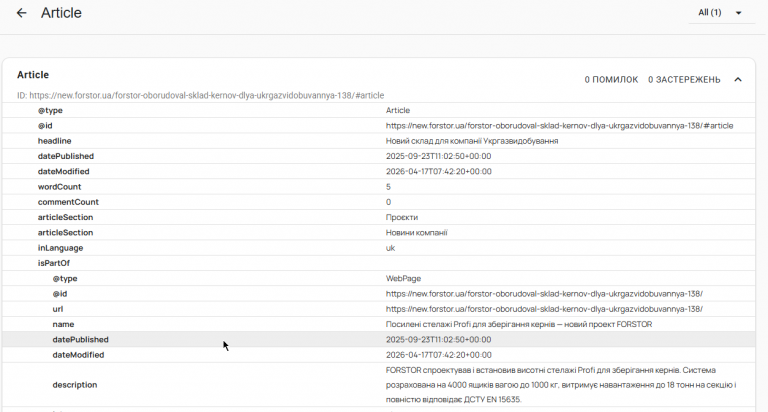
Task: Click the Article page header title
Action: [61, 13]
